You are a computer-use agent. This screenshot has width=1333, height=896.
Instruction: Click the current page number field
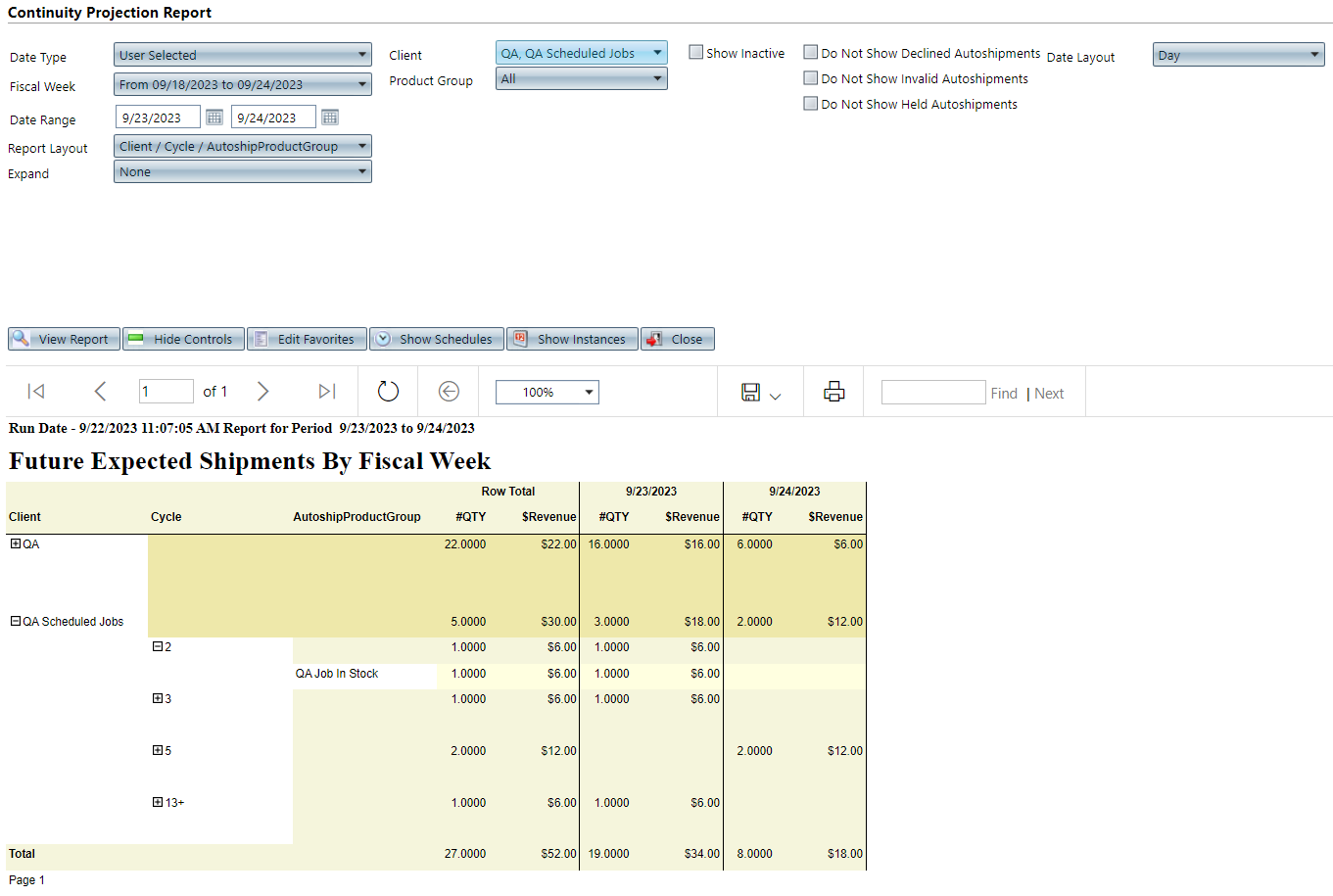(167, 392)
